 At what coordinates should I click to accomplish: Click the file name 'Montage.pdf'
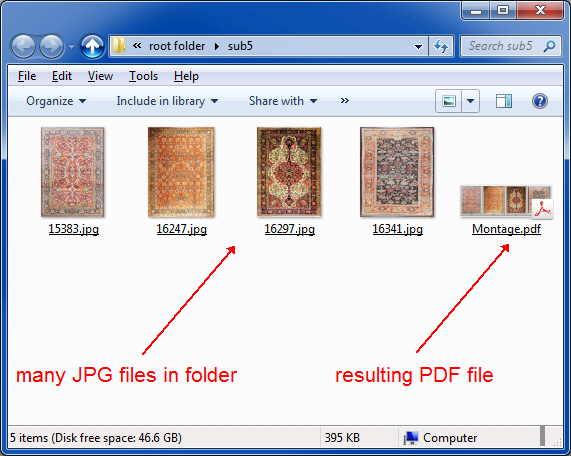[x=507, y=229]
